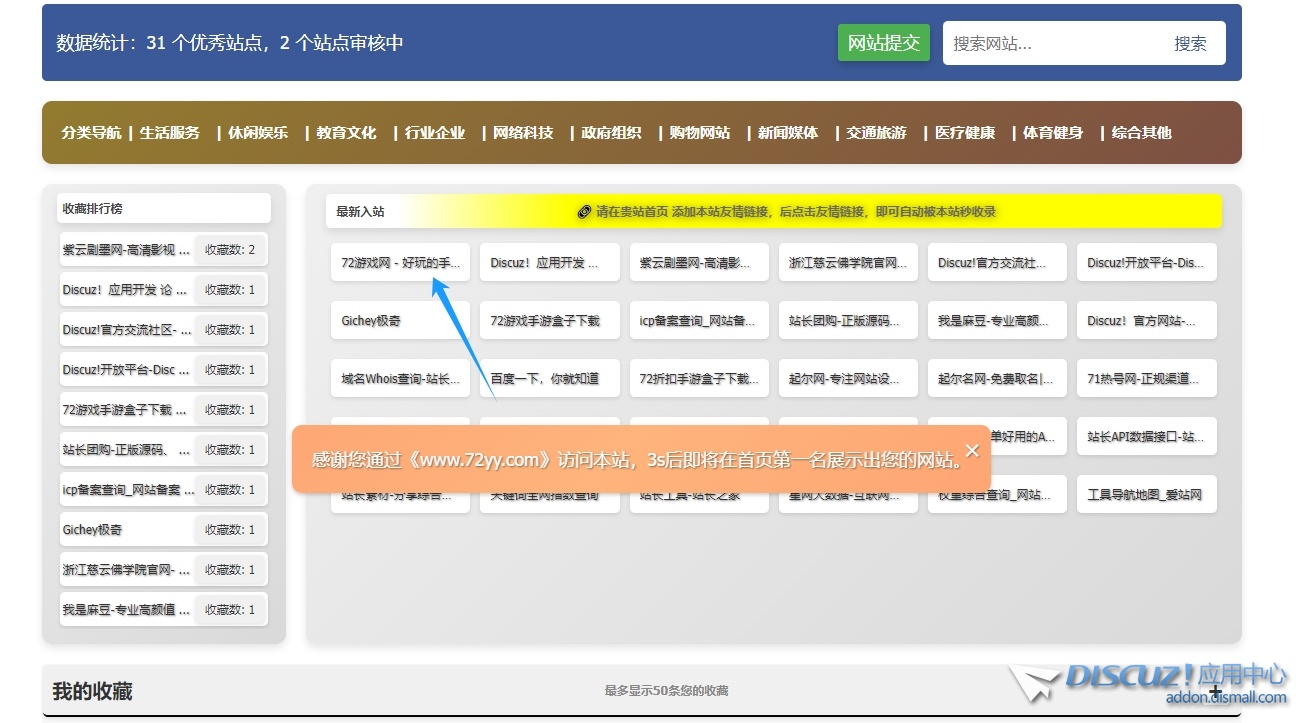Viewport: 1305px width, 723px height.
Task: Open the 72游戏网 site tile
Action: pyautogui.click(x=400, y=263)
